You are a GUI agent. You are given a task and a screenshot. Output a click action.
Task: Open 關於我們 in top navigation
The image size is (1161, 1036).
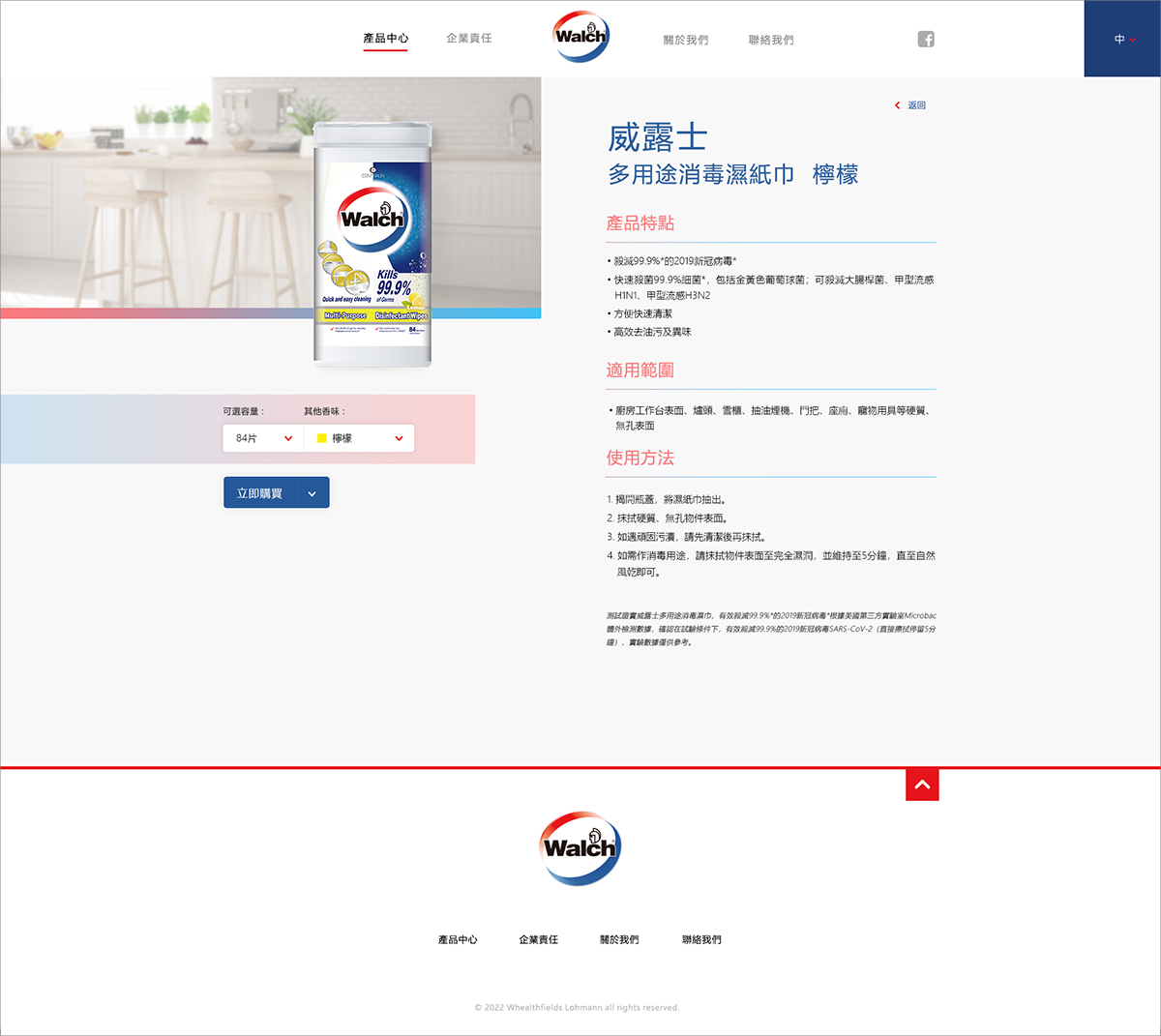[x=685, y=40]
